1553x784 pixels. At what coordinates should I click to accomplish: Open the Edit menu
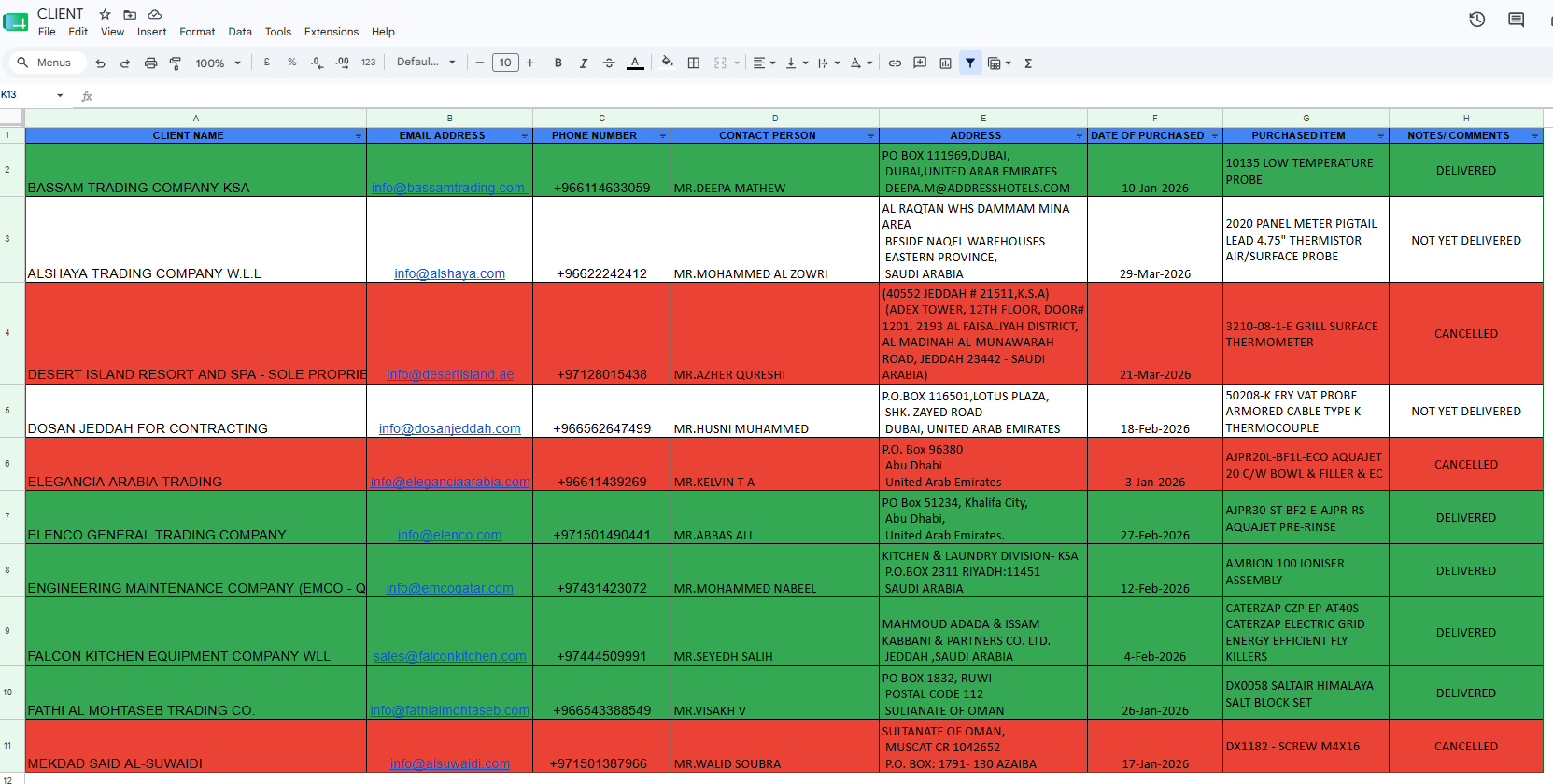(78, 32)
